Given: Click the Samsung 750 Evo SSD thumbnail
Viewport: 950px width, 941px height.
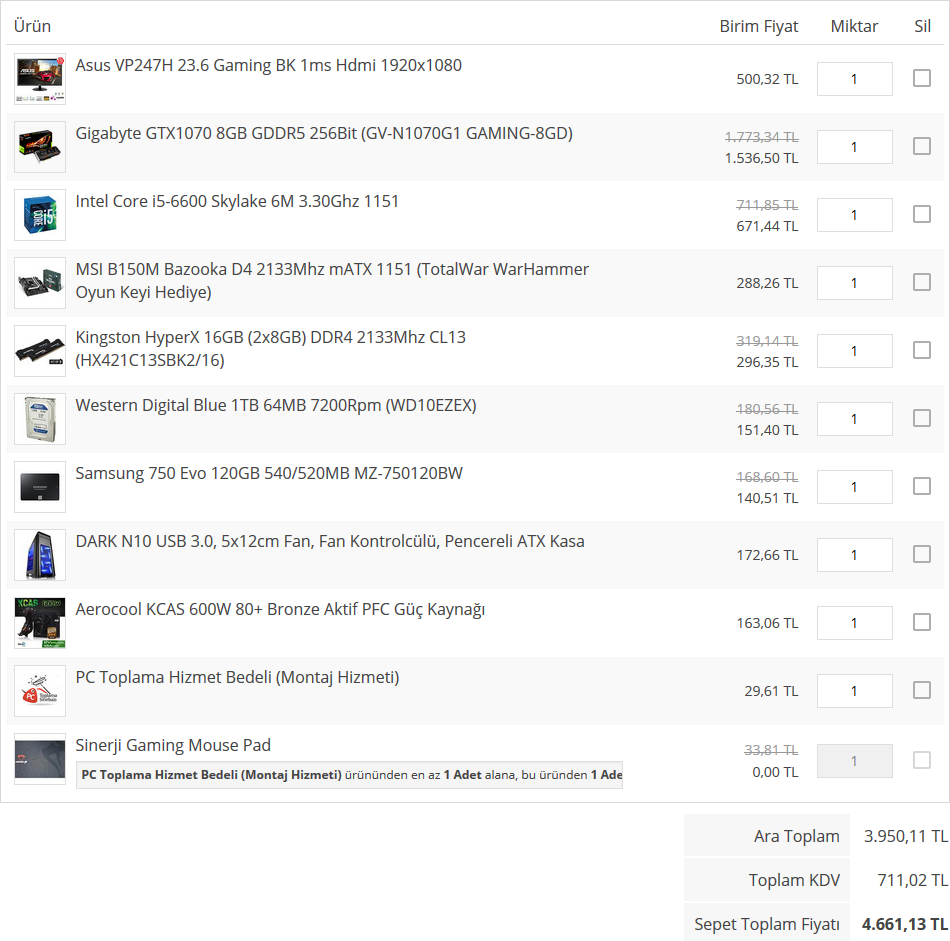Looking at the screenshot, I should pyautogui.click(x=40, y=487).
